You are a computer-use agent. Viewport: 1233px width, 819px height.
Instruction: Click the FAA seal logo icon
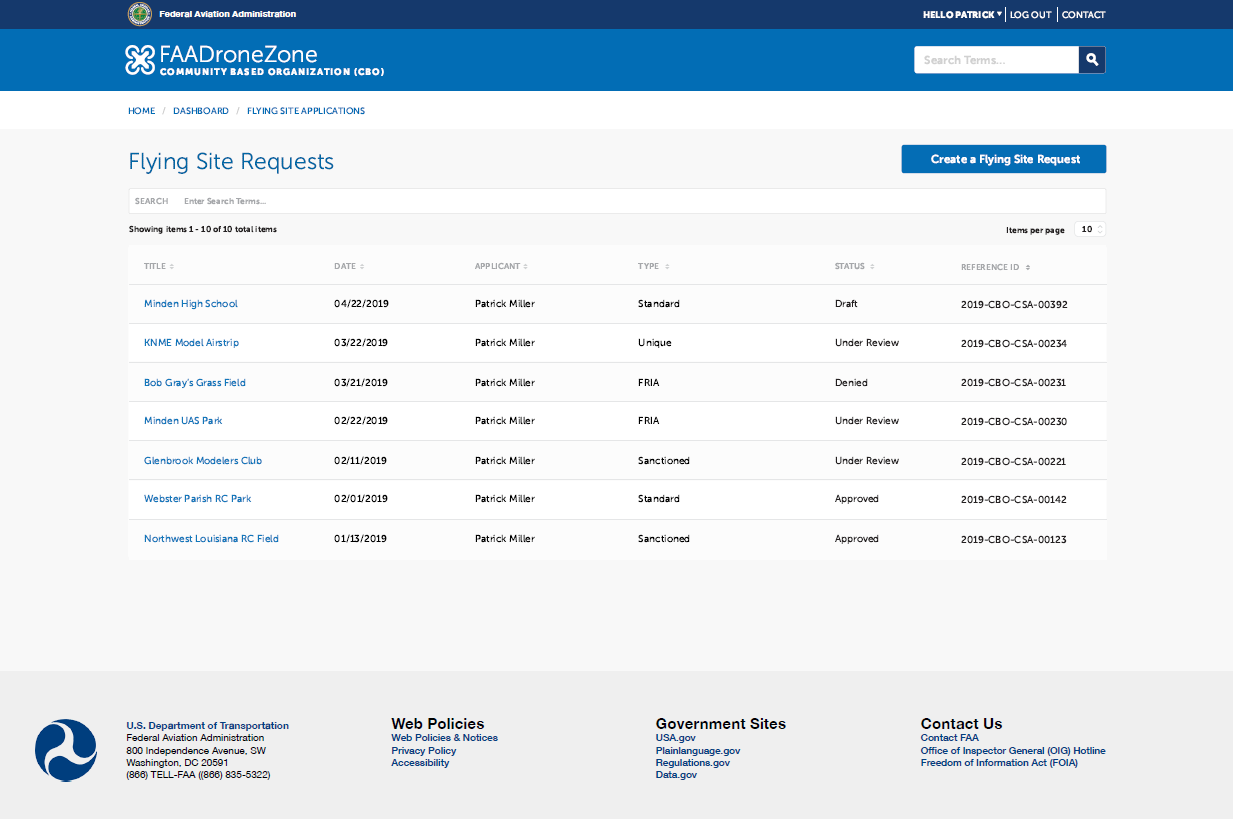pos(140,14)
